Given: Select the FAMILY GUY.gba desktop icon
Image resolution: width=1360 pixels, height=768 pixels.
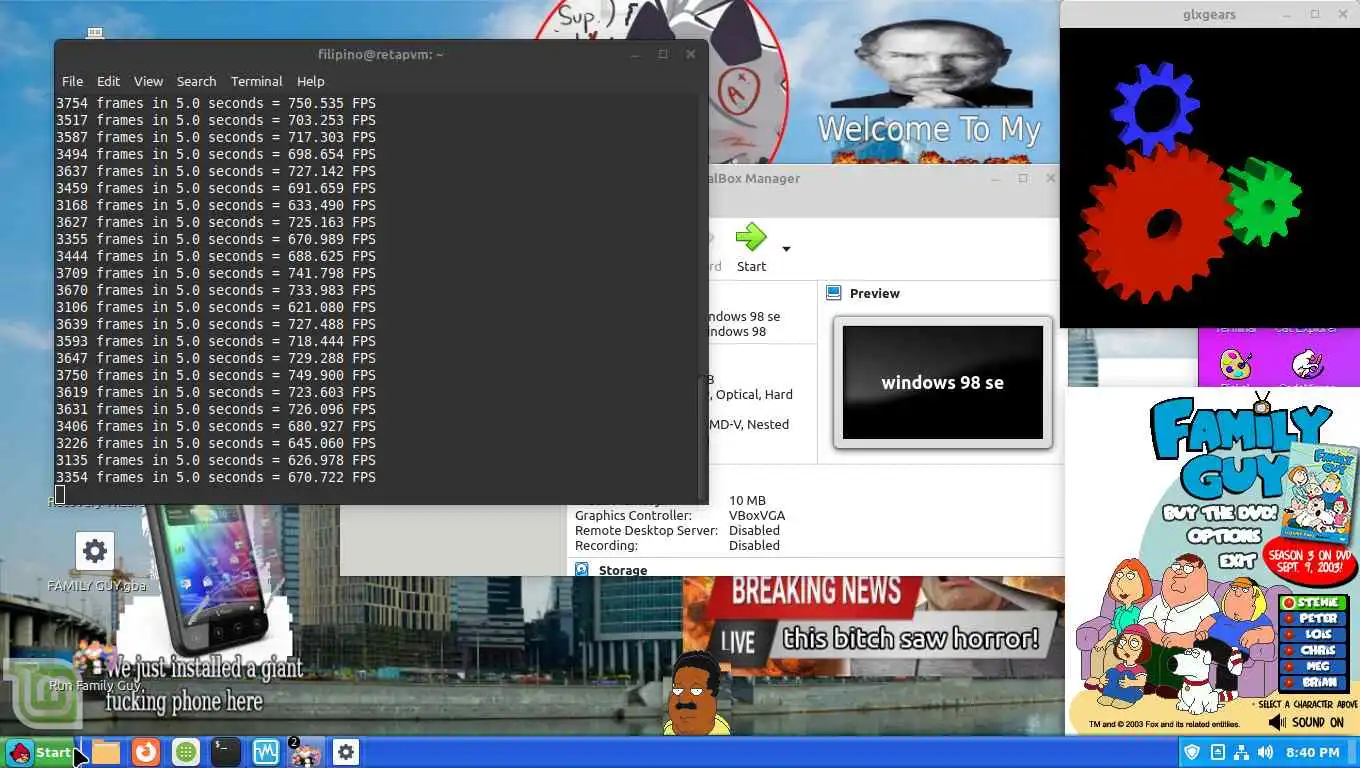Looking at the screenshot, I should (x=95, y=562).
